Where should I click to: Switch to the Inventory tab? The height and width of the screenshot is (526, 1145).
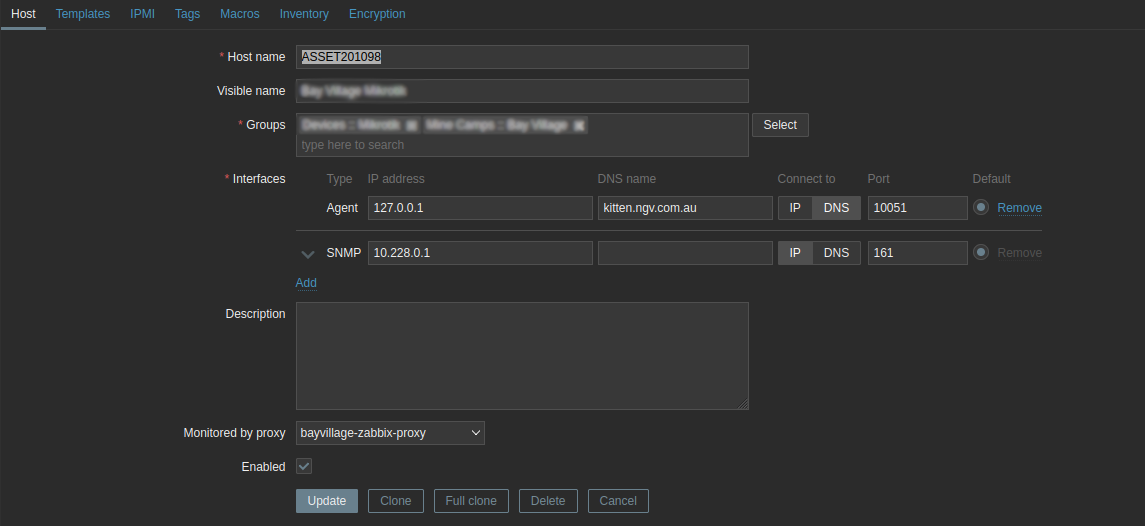point(304,14)
